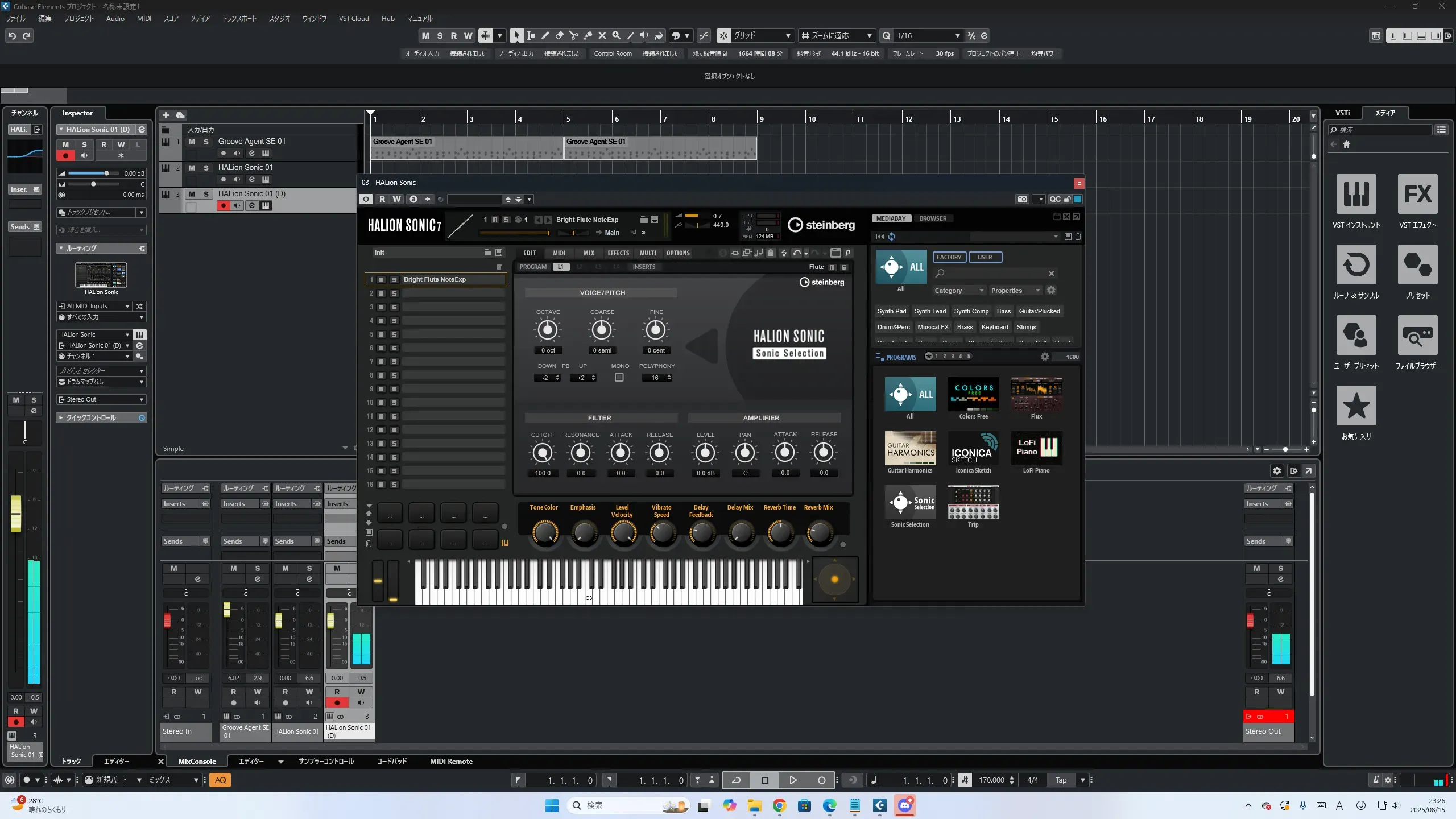Select the Scissors split tool
Screen dimensions: 1456x819
point(573,36)
